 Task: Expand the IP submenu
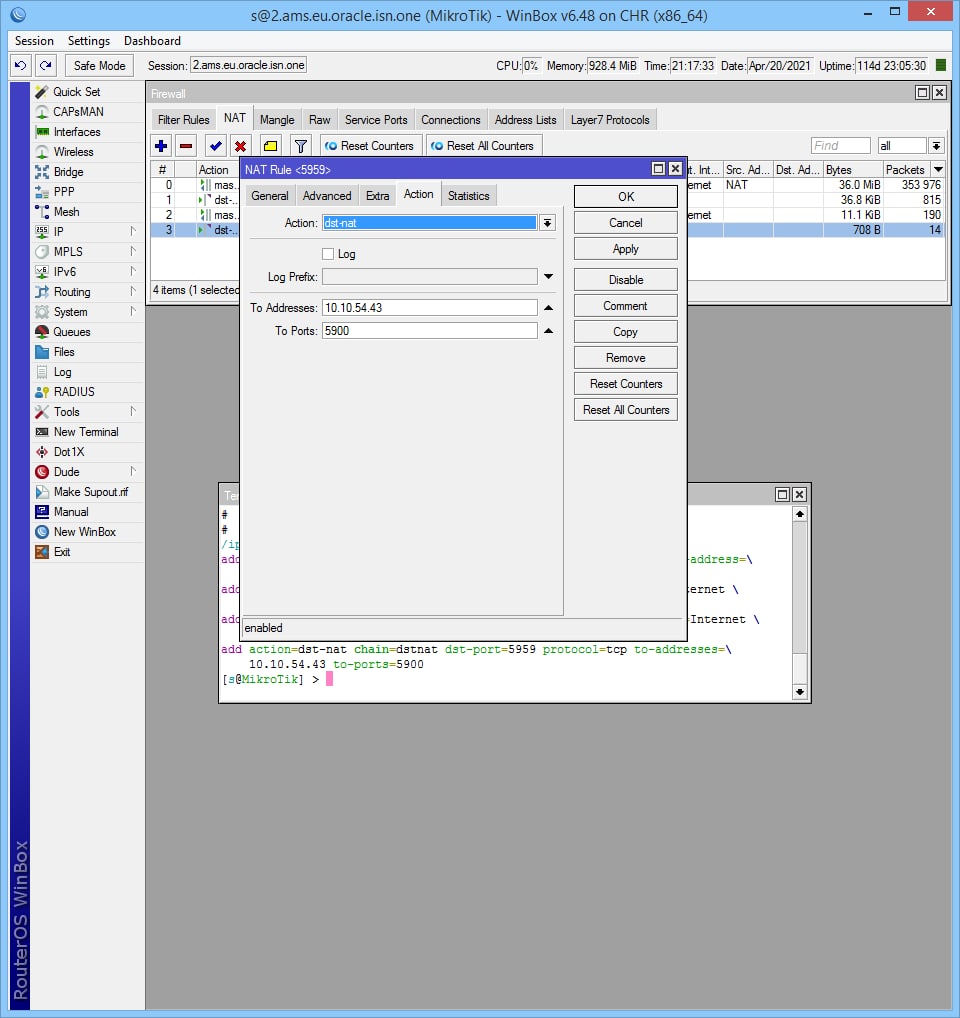[133, 232]
